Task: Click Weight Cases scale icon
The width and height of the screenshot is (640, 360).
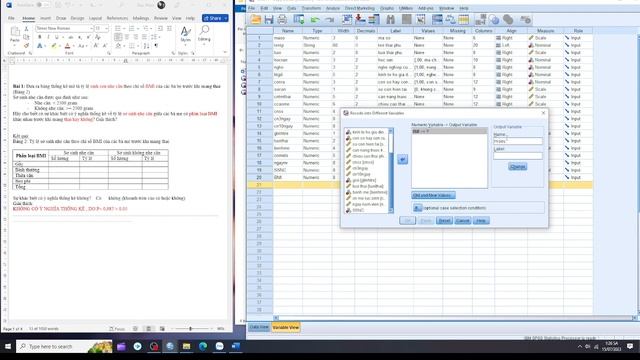Action: 450,19
